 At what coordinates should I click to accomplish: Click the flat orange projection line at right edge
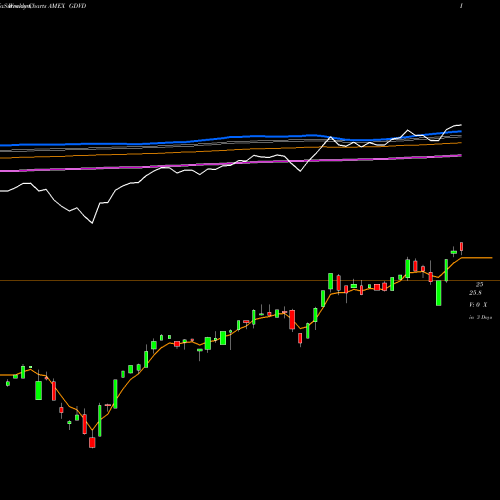point(477,258)
